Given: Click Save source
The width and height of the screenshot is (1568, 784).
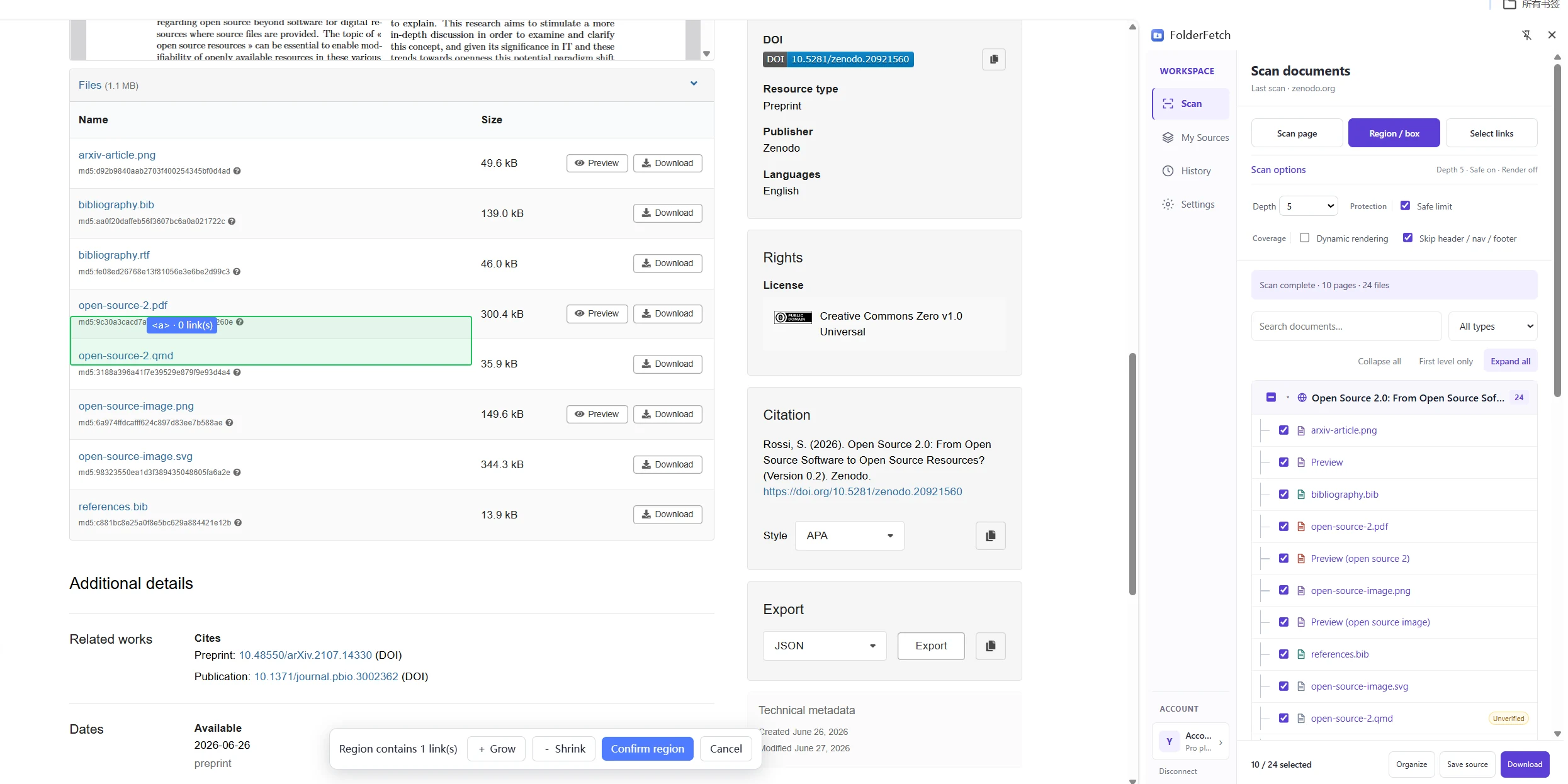Looking at the screenshot, I should (1467, 764).
